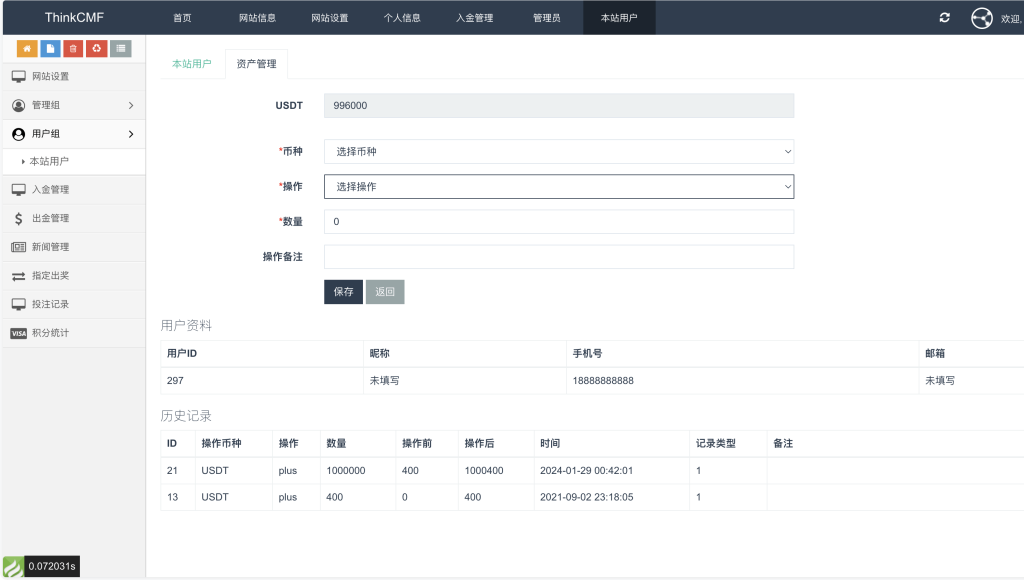Click the orange home icon in the toolbar
The height and width of the screenshot is (580, 1024).
27,48
